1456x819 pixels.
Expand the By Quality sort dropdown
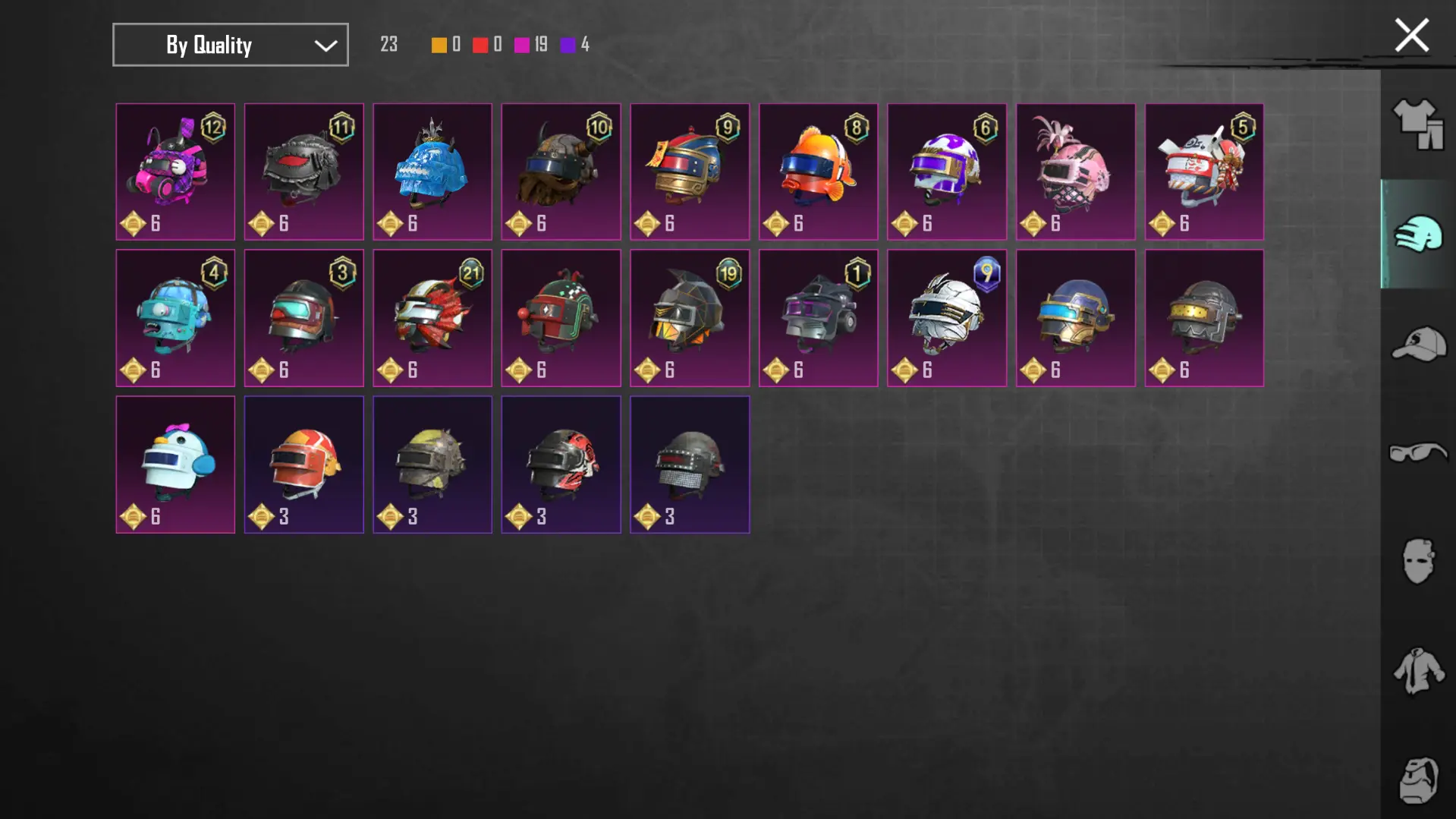231,45
